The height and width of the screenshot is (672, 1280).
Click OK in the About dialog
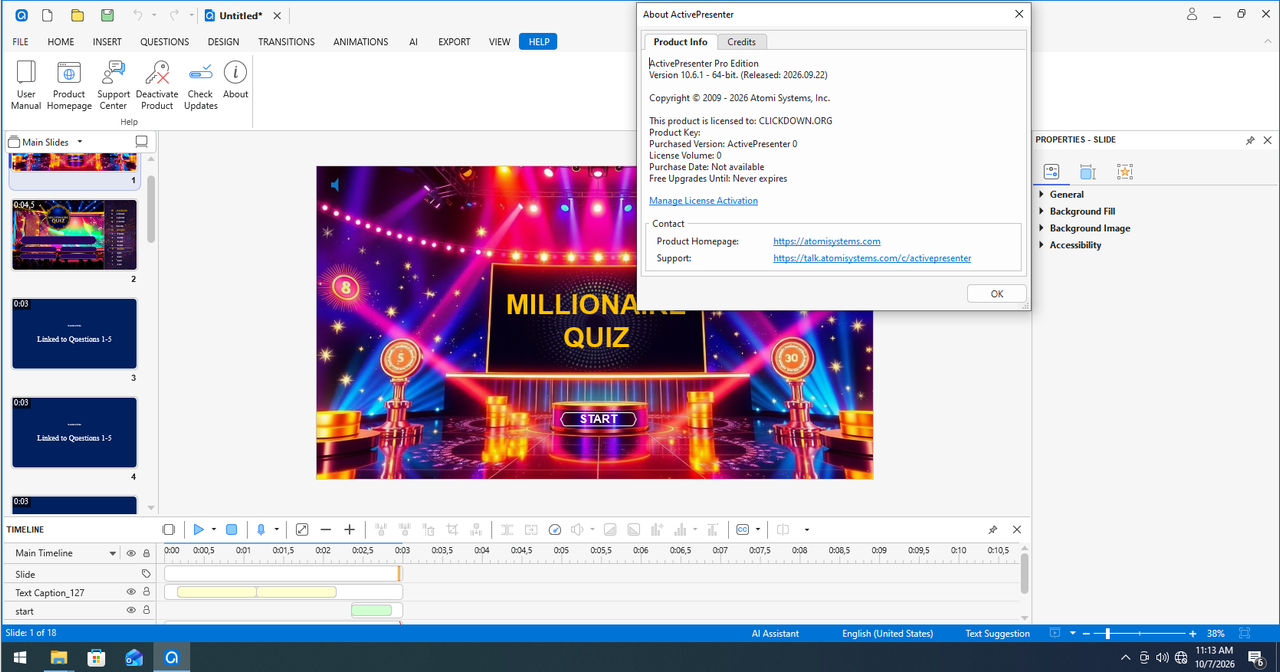coord(997,294)
